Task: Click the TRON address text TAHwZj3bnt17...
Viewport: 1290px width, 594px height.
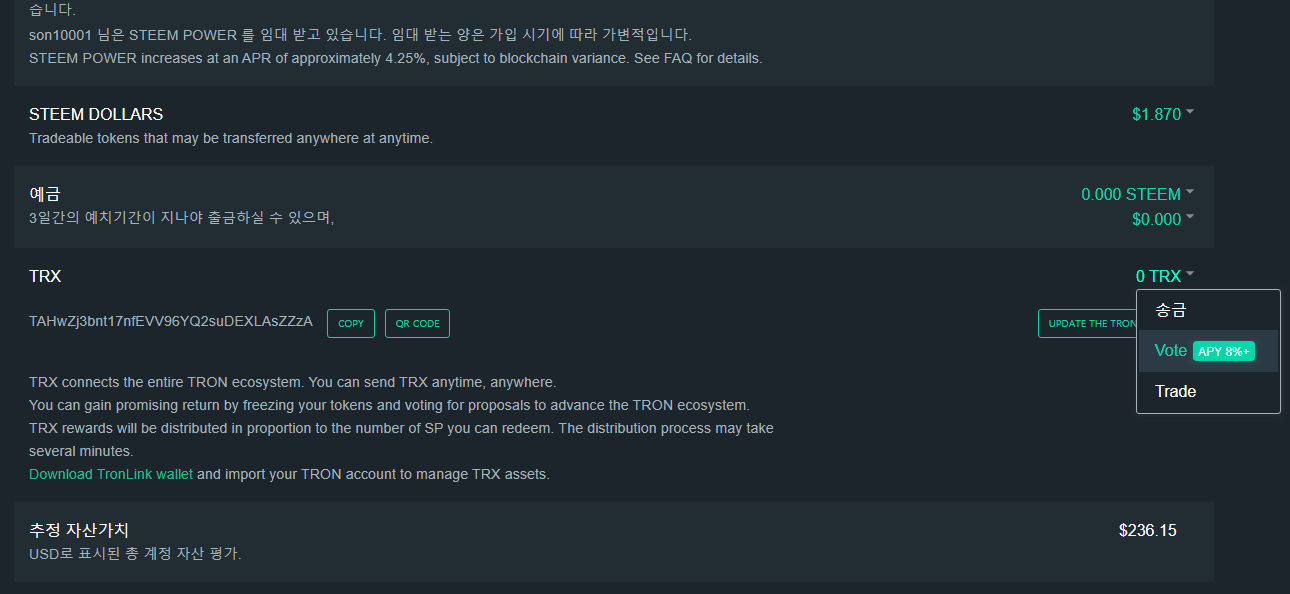Action: coord(171,321)
